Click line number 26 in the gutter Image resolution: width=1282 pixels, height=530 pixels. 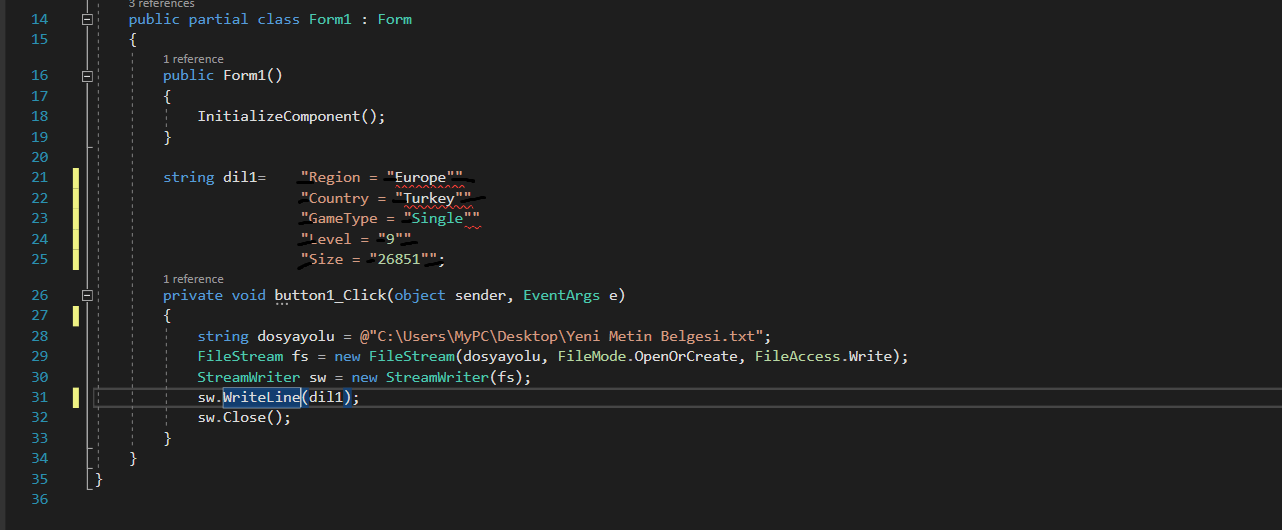click(40, 295)
